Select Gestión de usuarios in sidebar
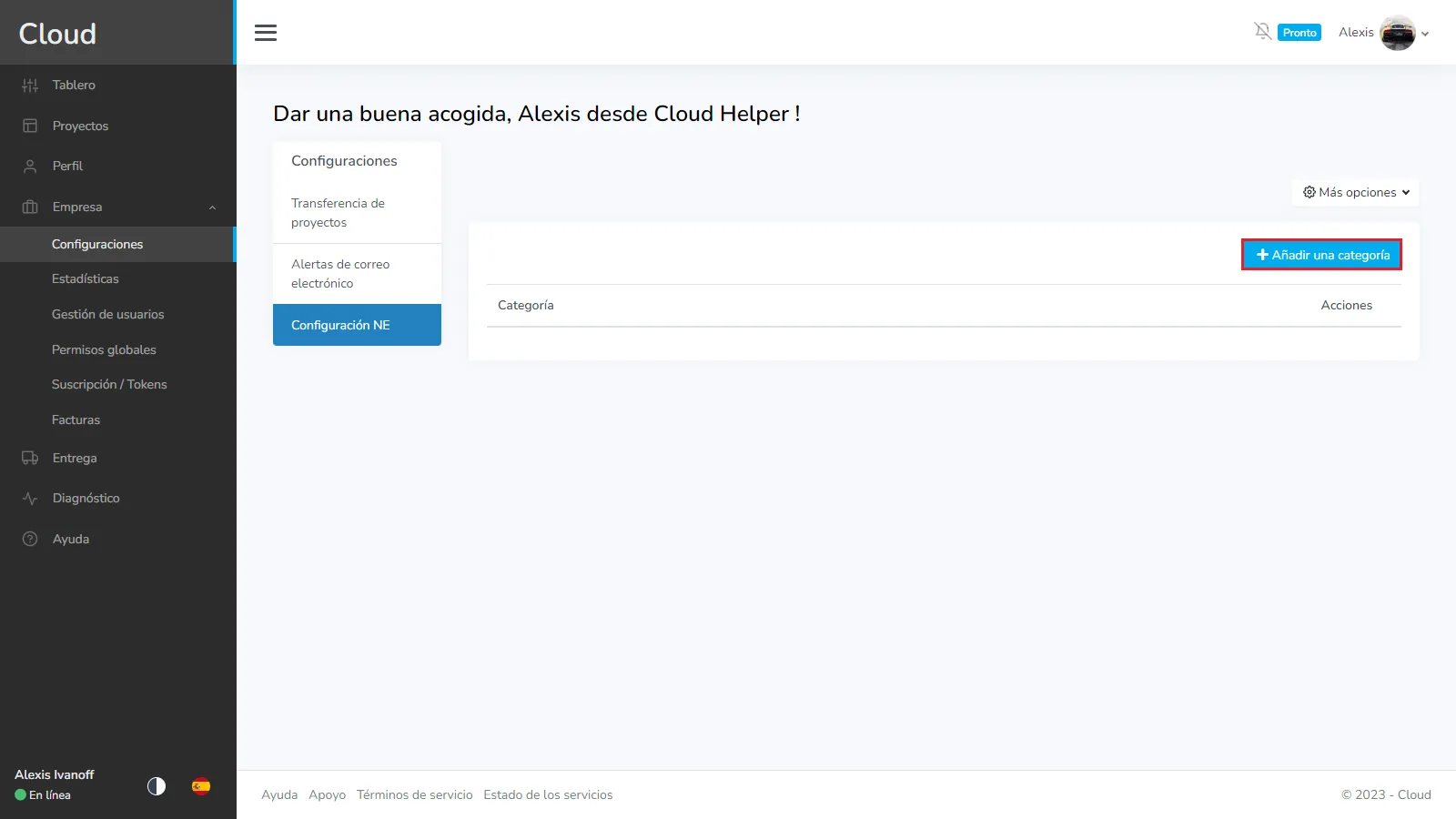This screenshot has width=1456, height=819. click(x=107, y=314)
